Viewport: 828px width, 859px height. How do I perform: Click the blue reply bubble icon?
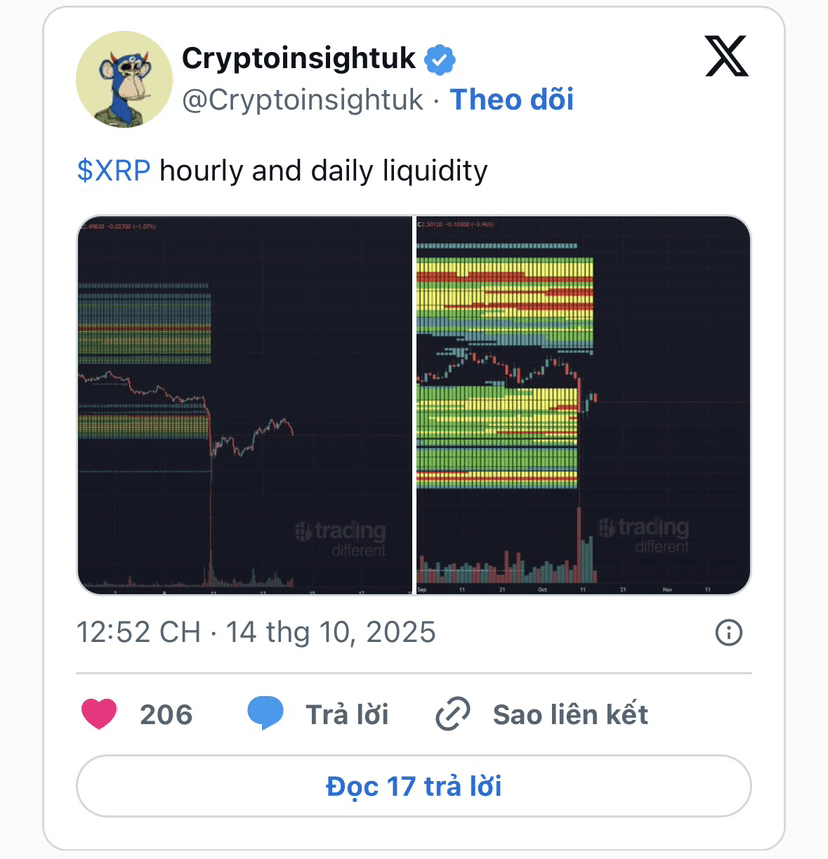pos(265,712)
